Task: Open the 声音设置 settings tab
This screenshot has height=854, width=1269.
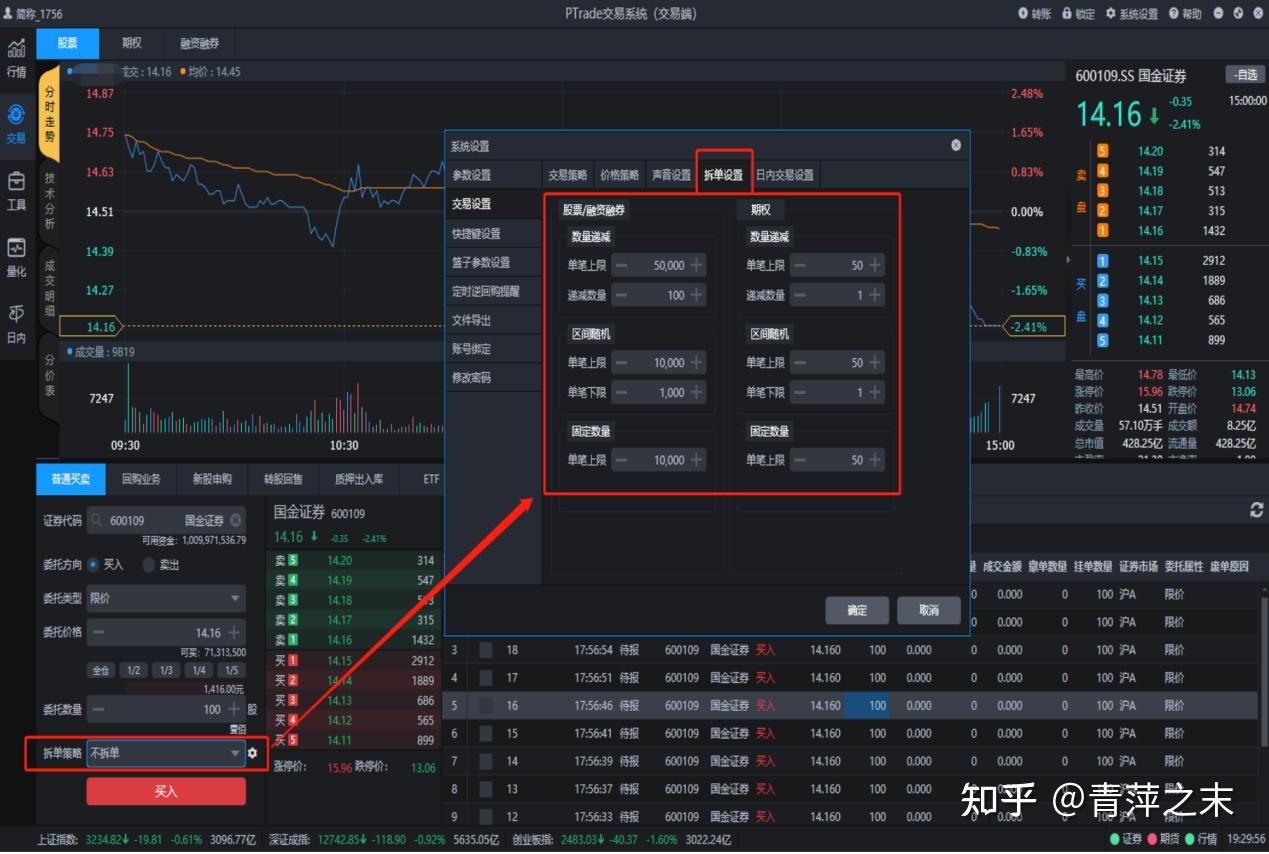Action: coord(671,174)
